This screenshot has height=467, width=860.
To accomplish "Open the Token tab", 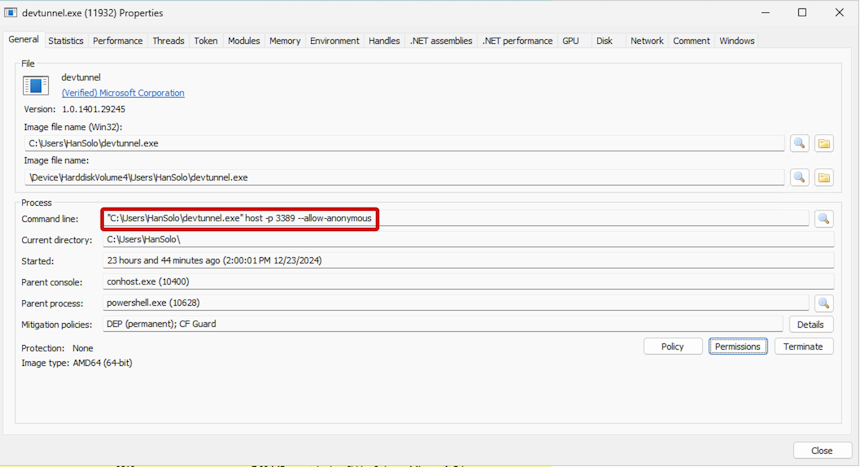I will (x=206, y=41).
